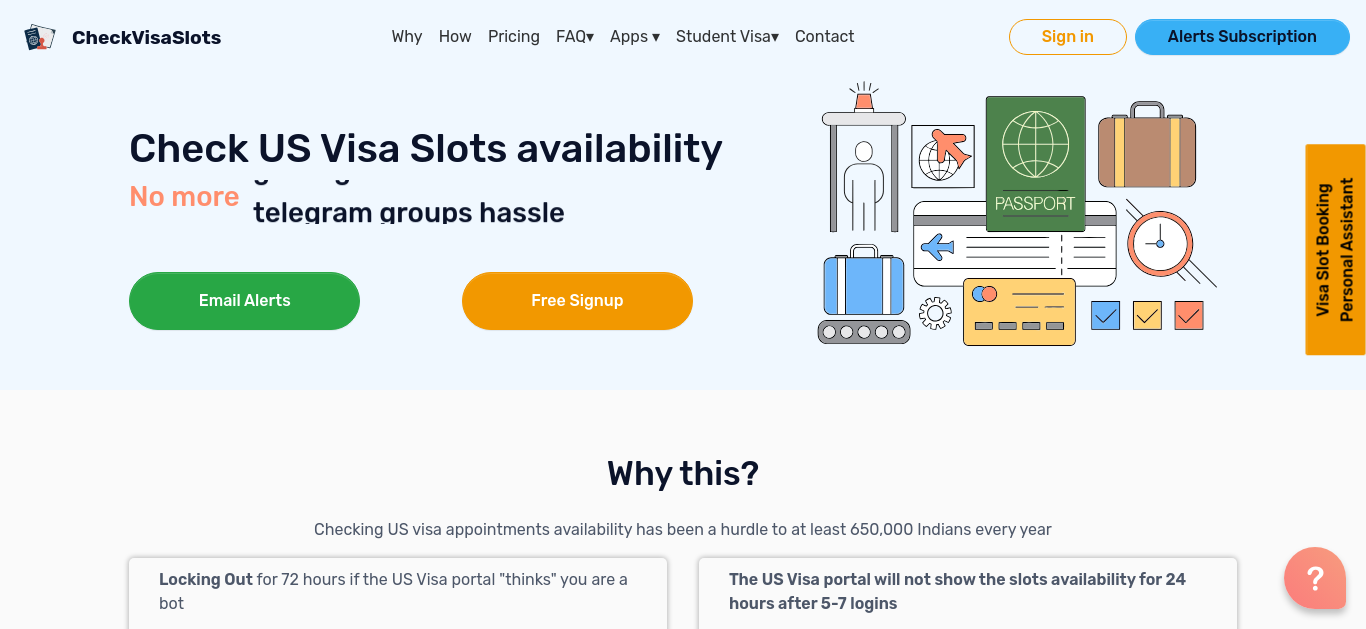Click the blue checkbox in illustration

pos(1105,316)
